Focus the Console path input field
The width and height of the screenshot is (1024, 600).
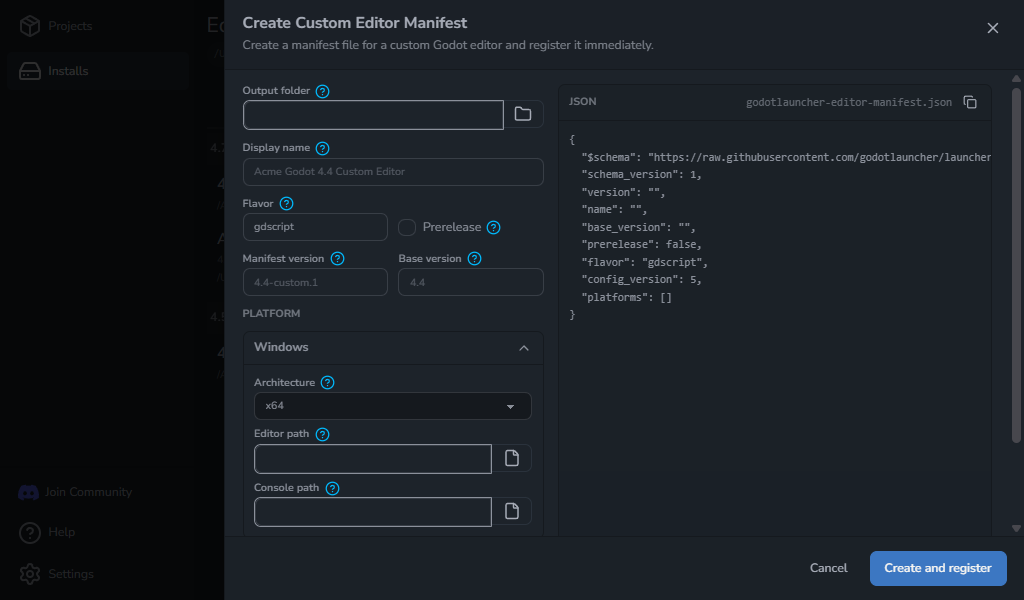click(373, 512)
